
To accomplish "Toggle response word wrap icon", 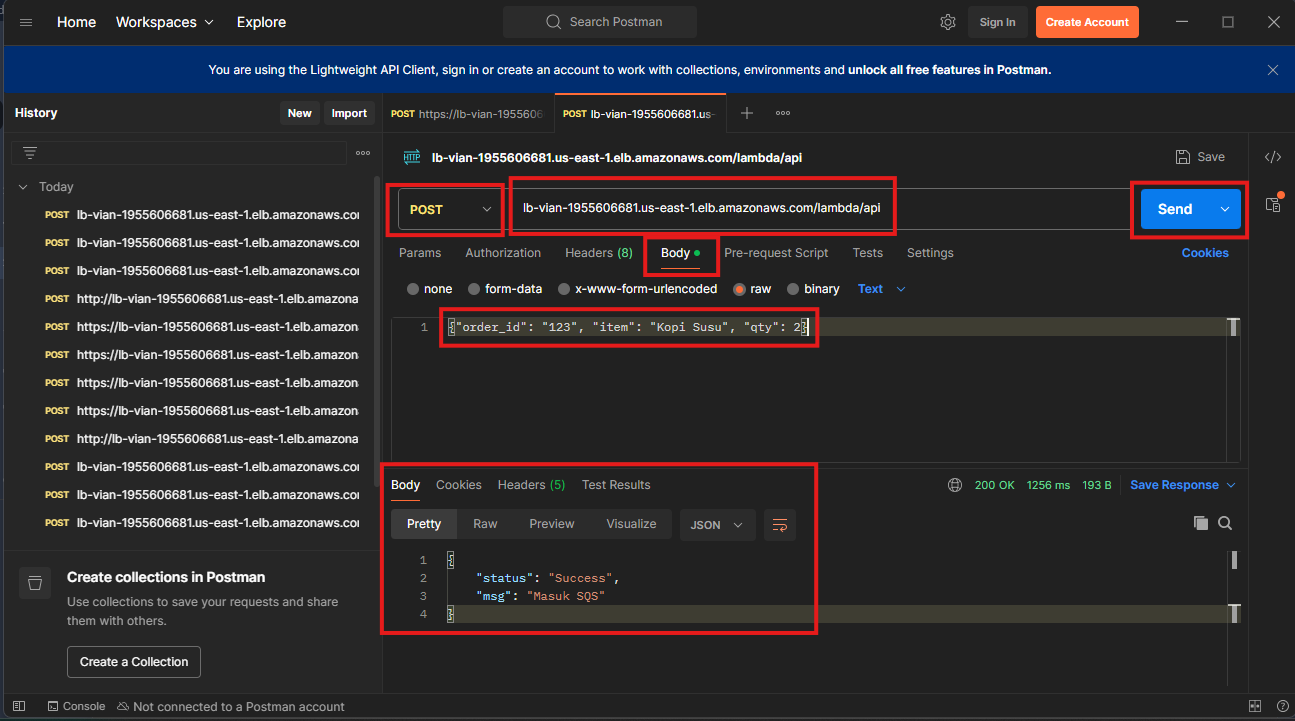I will pos(780,524).
